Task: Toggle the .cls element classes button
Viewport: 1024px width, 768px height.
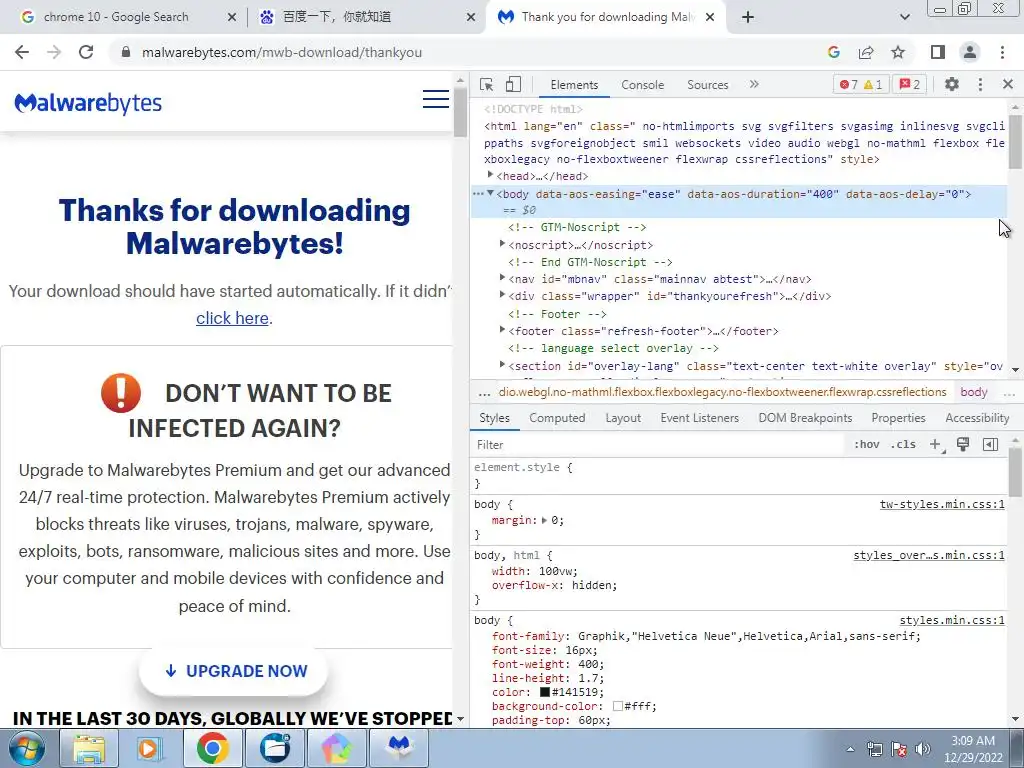Action: [x=904, y=445]
